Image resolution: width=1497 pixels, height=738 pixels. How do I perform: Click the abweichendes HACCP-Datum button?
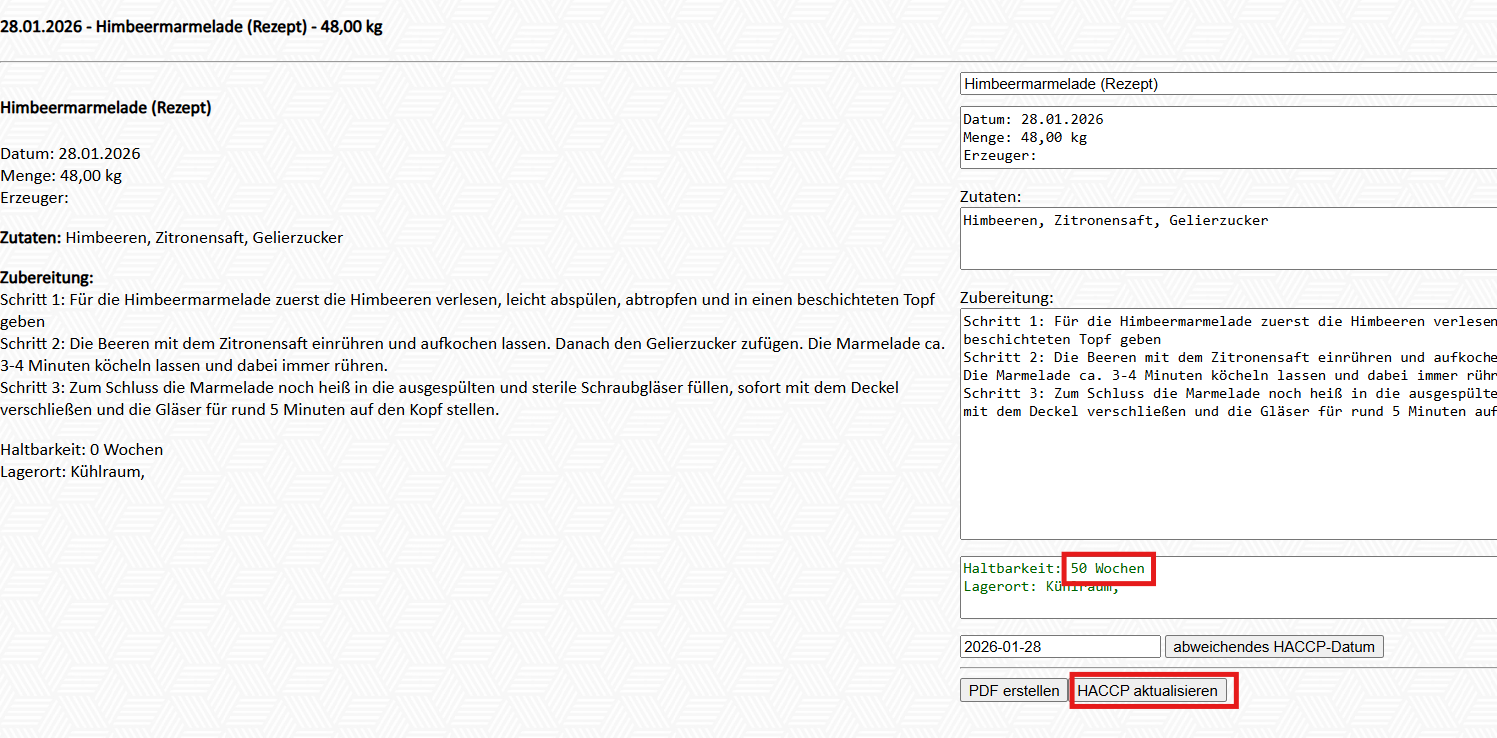pyautogui.click(x=1274, y=647)
